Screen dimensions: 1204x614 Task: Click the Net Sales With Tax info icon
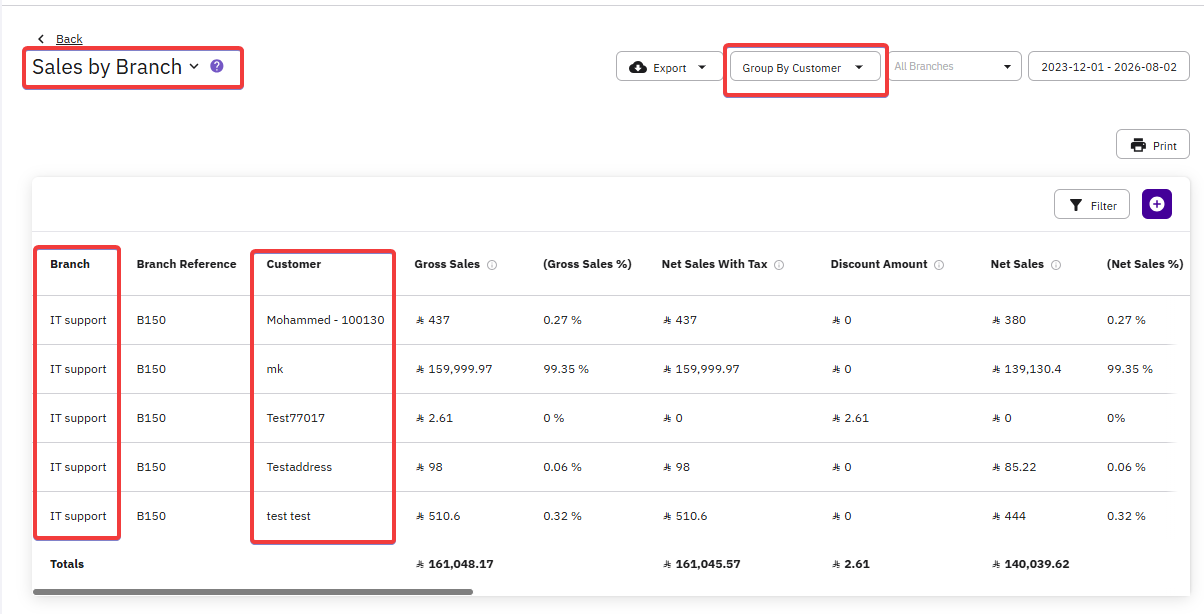pyautogui.click(x=779, y=265)
